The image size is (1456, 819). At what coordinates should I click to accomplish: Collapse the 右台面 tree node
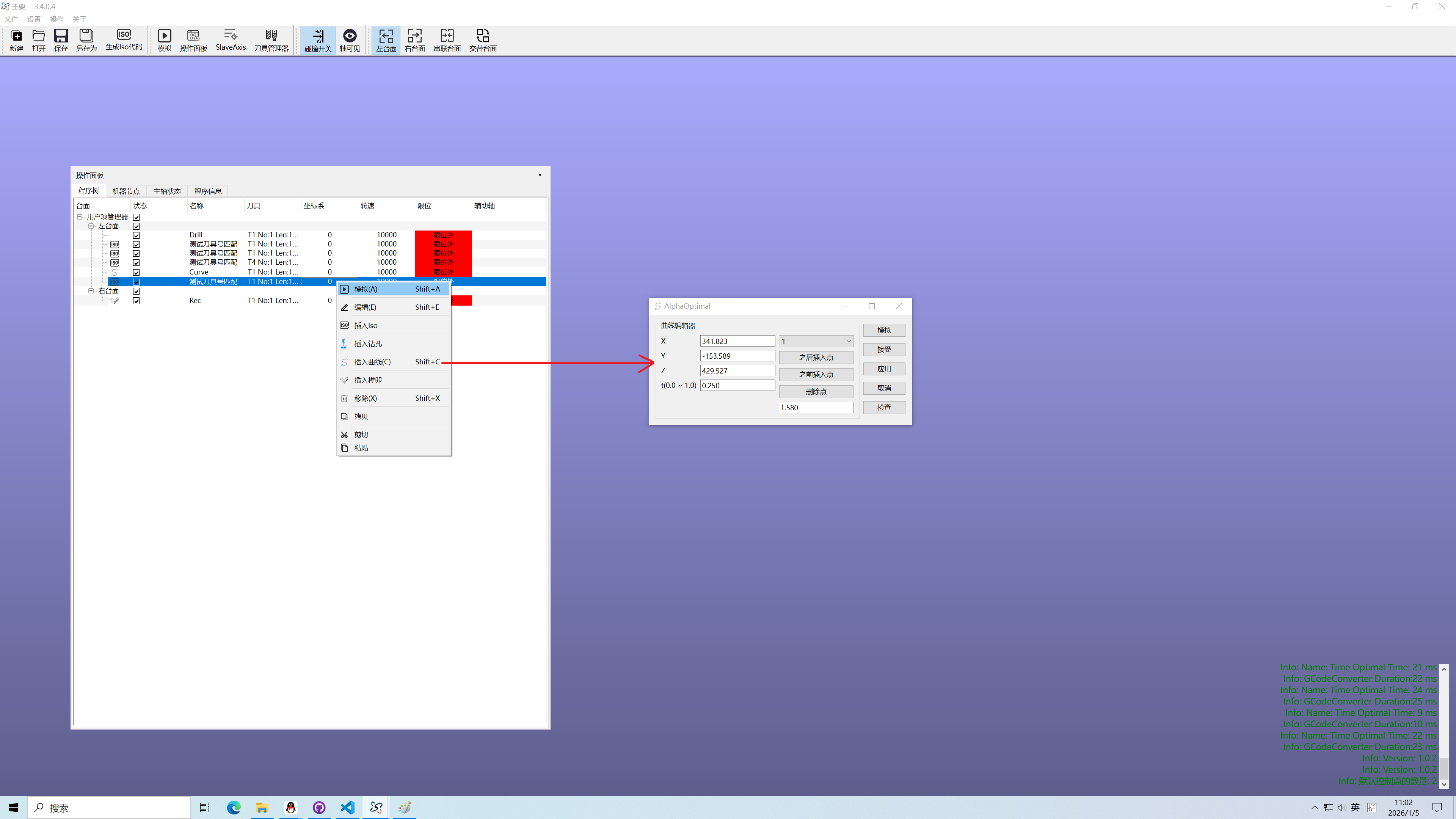[91, 291]
